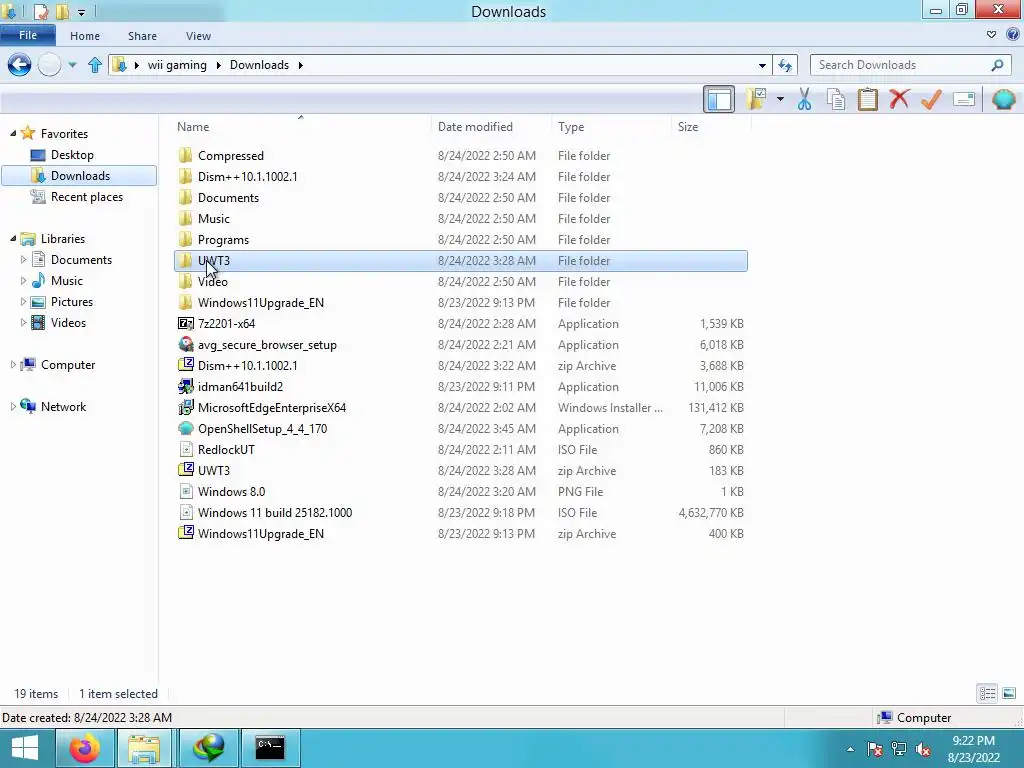This screenshot has width=1024, height=768.
Task: Select the 7z2201-x64 application icon
Action: coord(185,323)
